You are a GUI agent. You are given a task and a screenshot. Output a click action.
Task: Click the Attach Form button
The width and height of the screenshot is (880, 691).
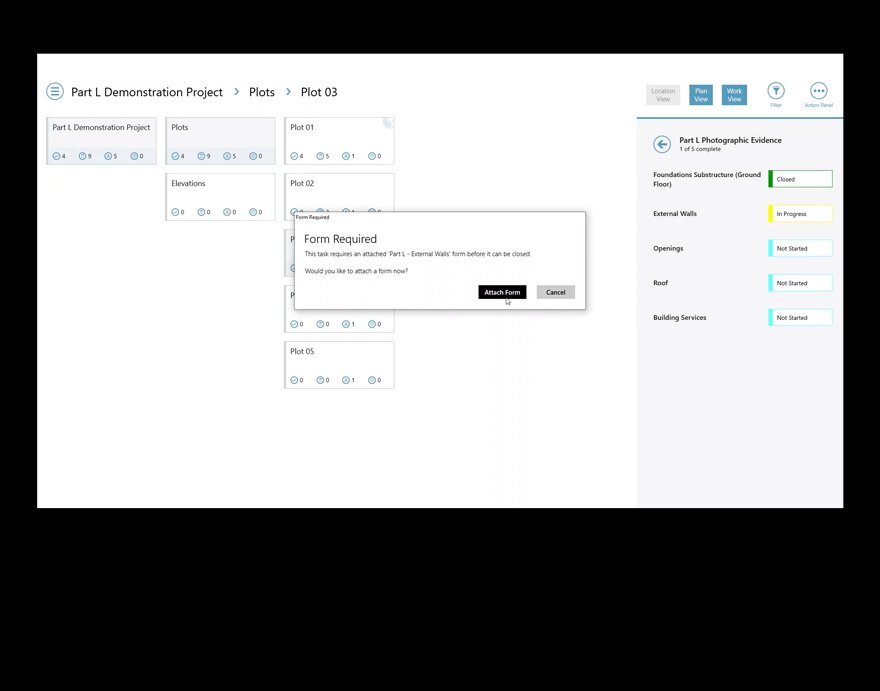point(502,292)
